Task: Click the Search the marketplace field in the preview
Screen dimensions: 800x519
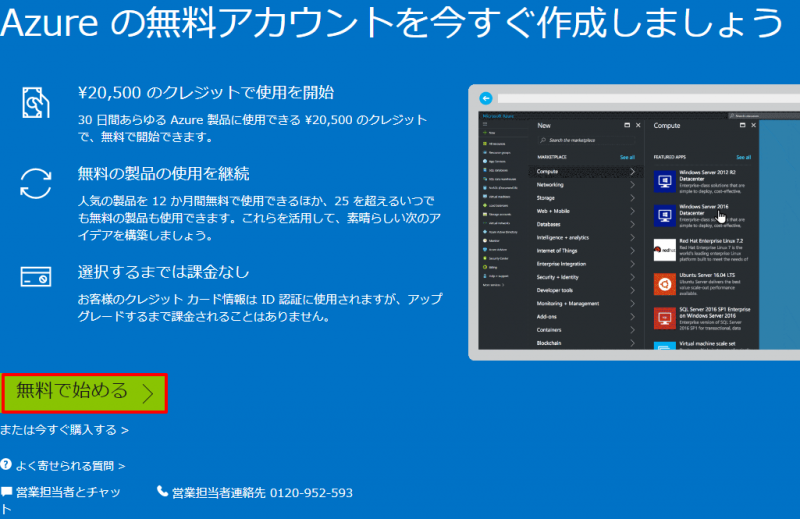Action: (x=587, y=140)
